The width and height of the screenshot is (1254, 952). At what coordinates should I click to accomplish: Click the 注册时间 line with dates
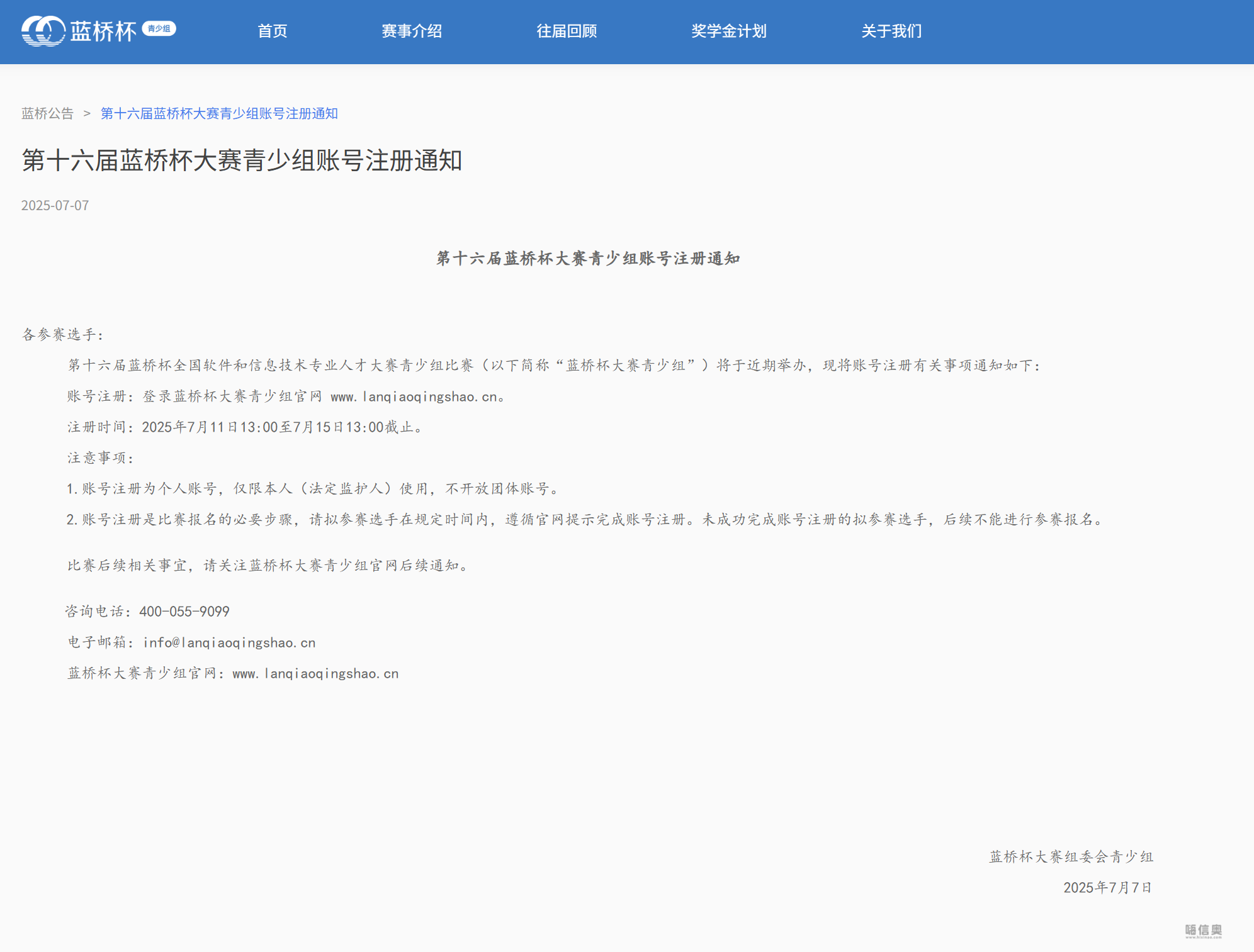click(246, 427)
